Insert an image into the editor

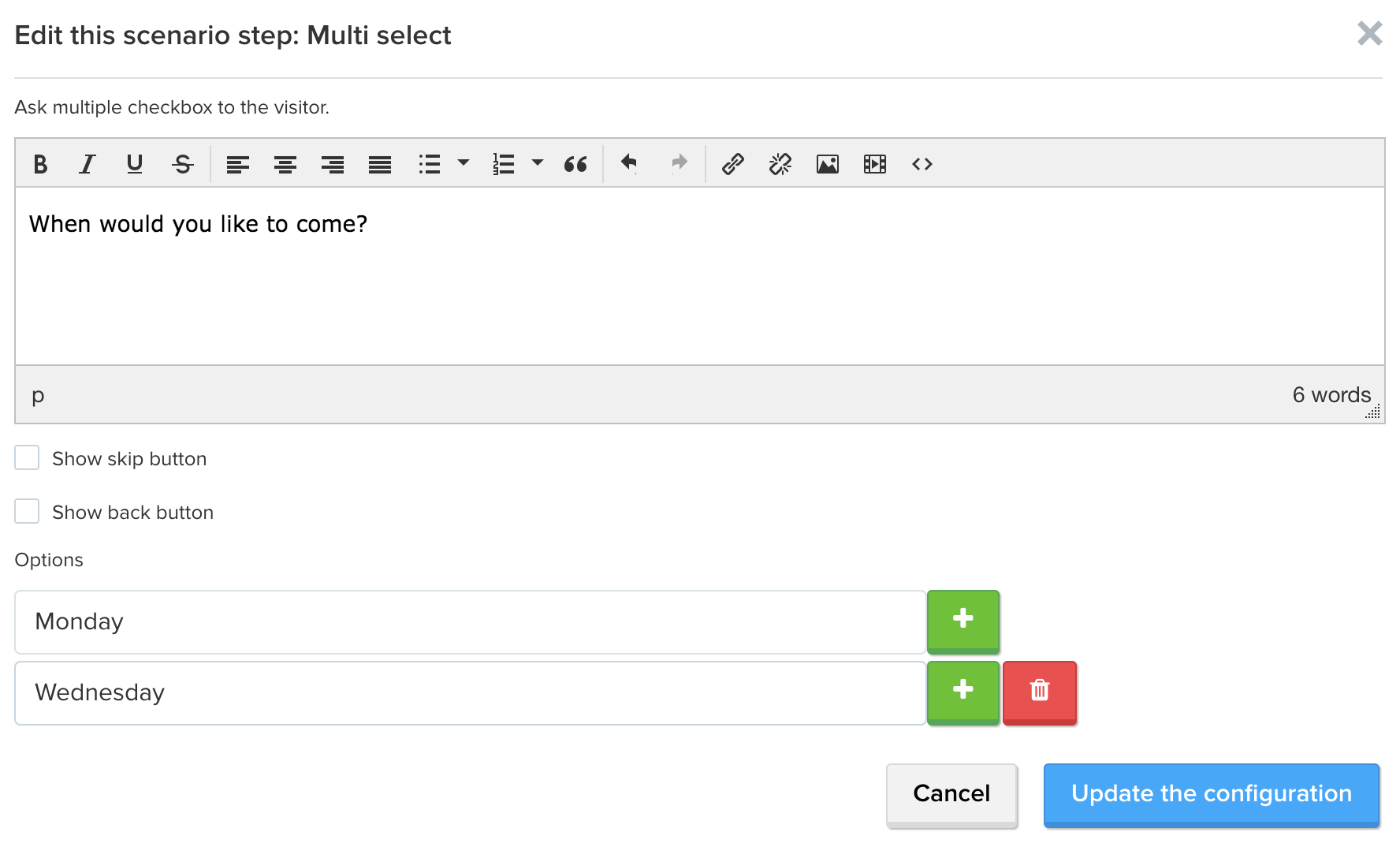coord(828,164)
